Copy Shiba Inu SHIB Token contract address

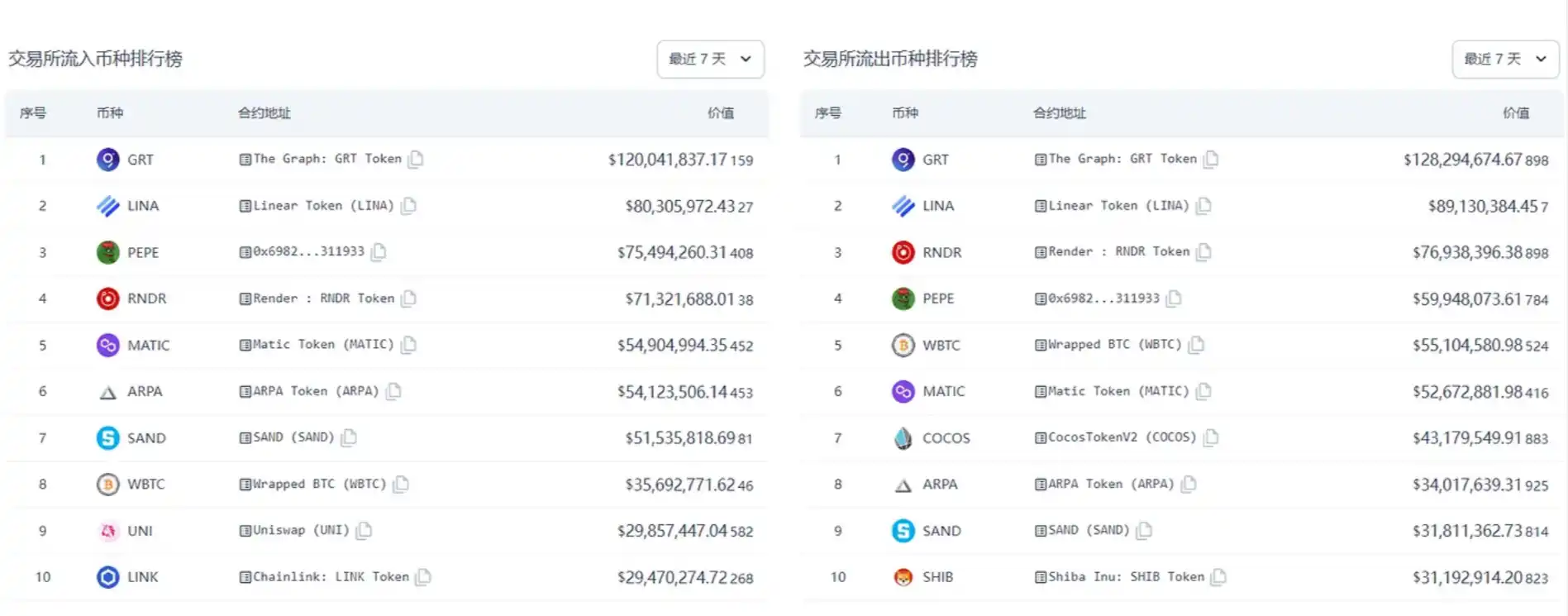tap(1218, 577)
